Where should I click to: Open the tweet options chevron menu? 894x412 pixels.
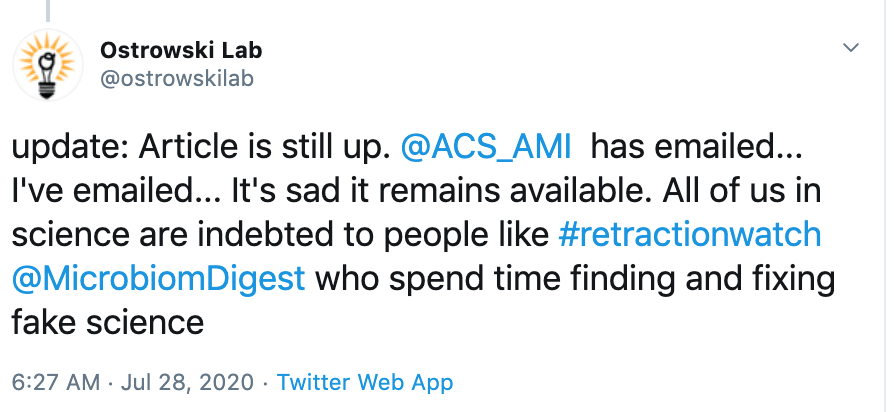point(851,47)
